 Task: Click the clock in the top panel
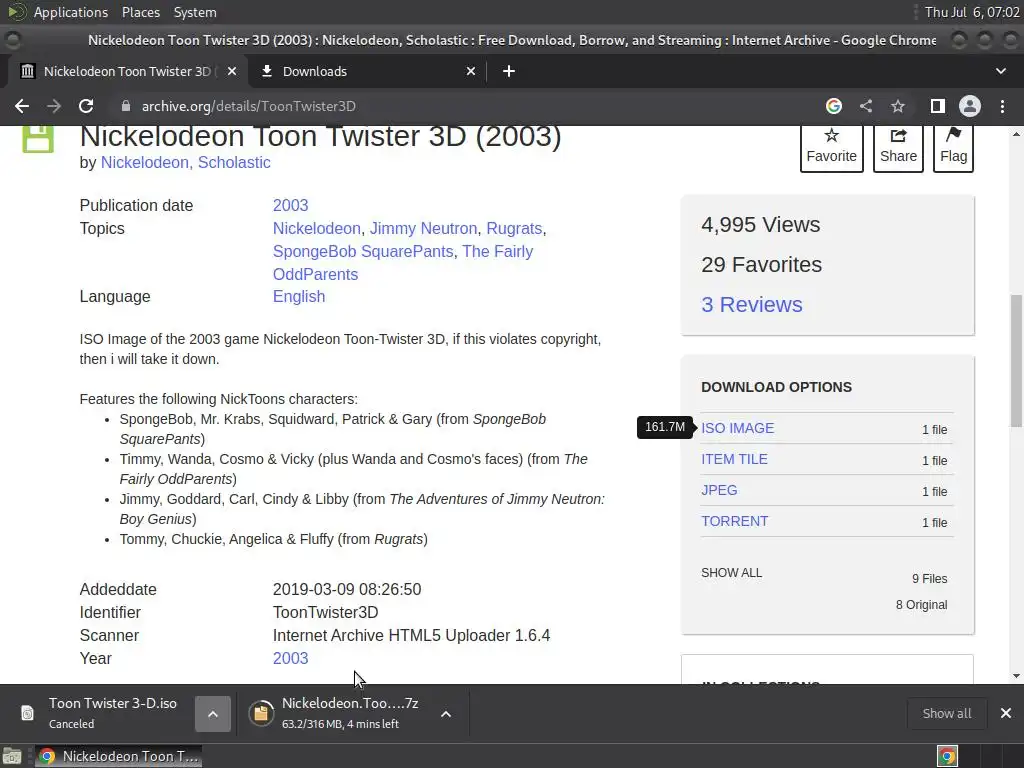(x=972, y=12)
